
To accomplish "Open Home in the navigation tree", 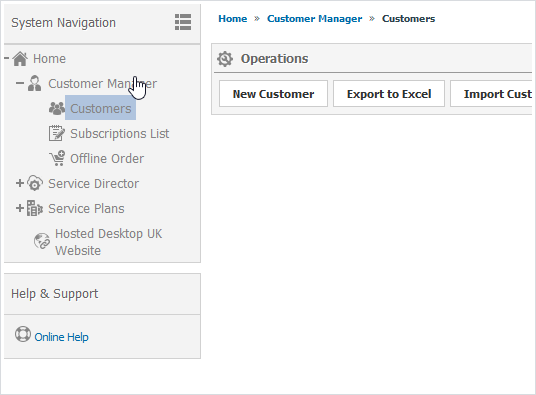I will point(49,59).
